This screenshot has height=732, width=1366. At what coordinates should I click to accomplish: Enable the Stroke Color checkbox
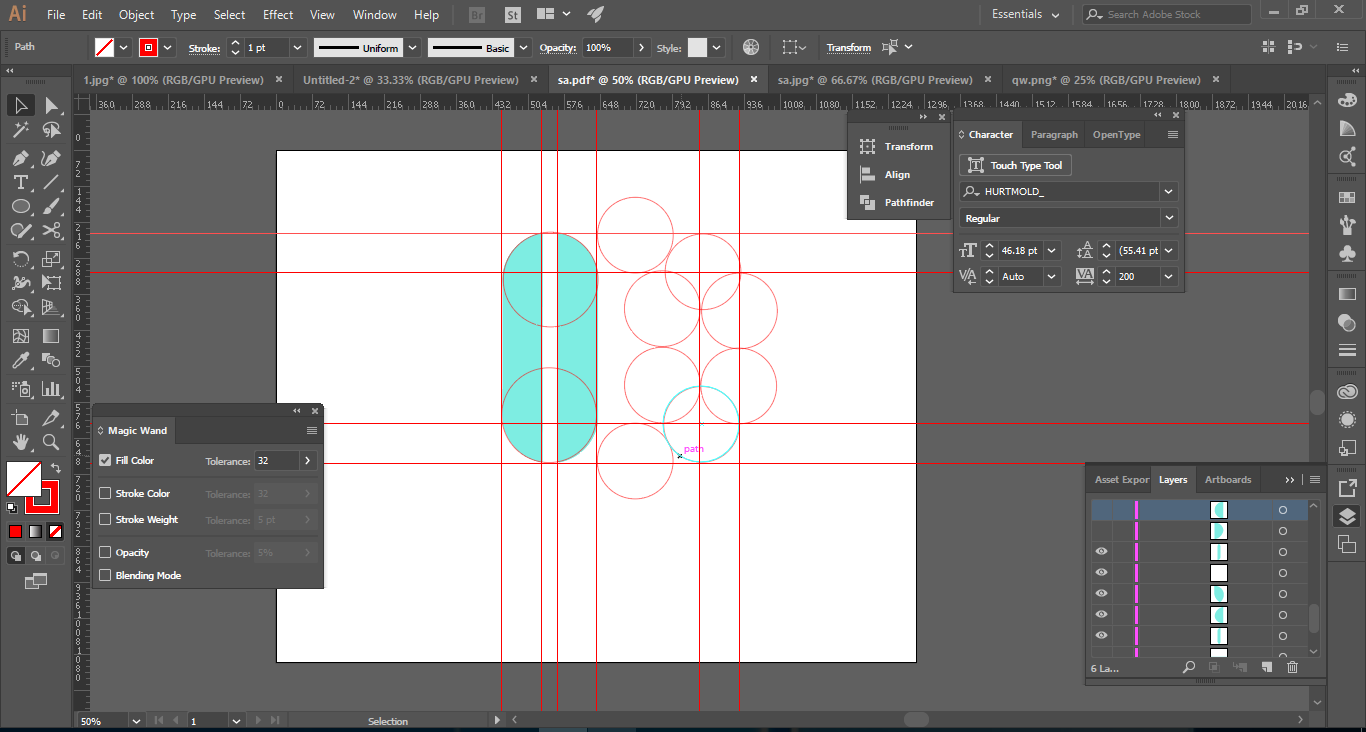click(x=105, y=493)
